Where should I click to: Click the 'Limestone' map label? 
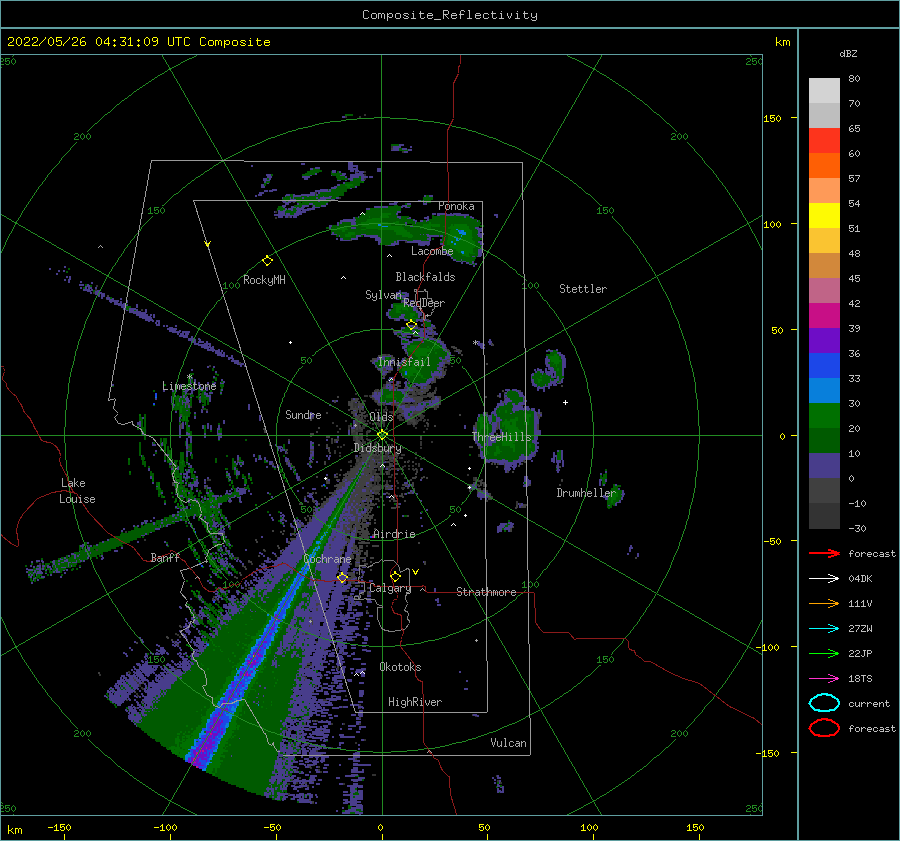click(x=189, y=386)
